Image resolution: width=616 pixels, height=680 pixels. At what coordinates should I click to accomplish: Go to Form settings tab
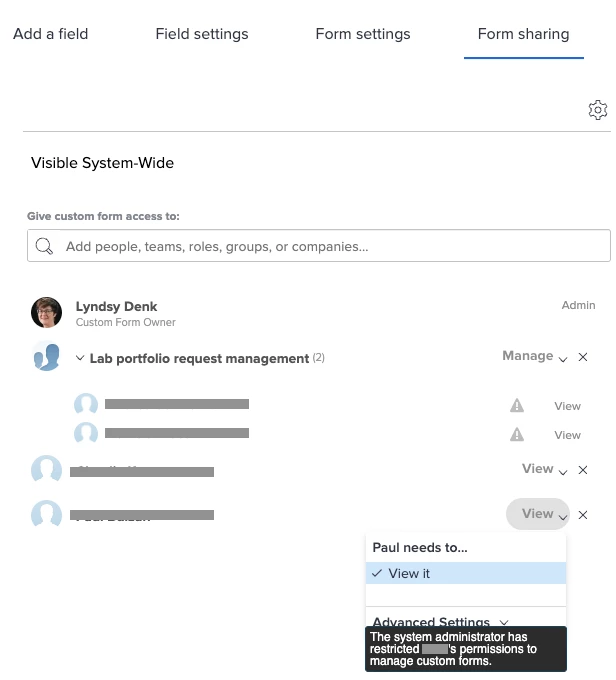point(363,34)
